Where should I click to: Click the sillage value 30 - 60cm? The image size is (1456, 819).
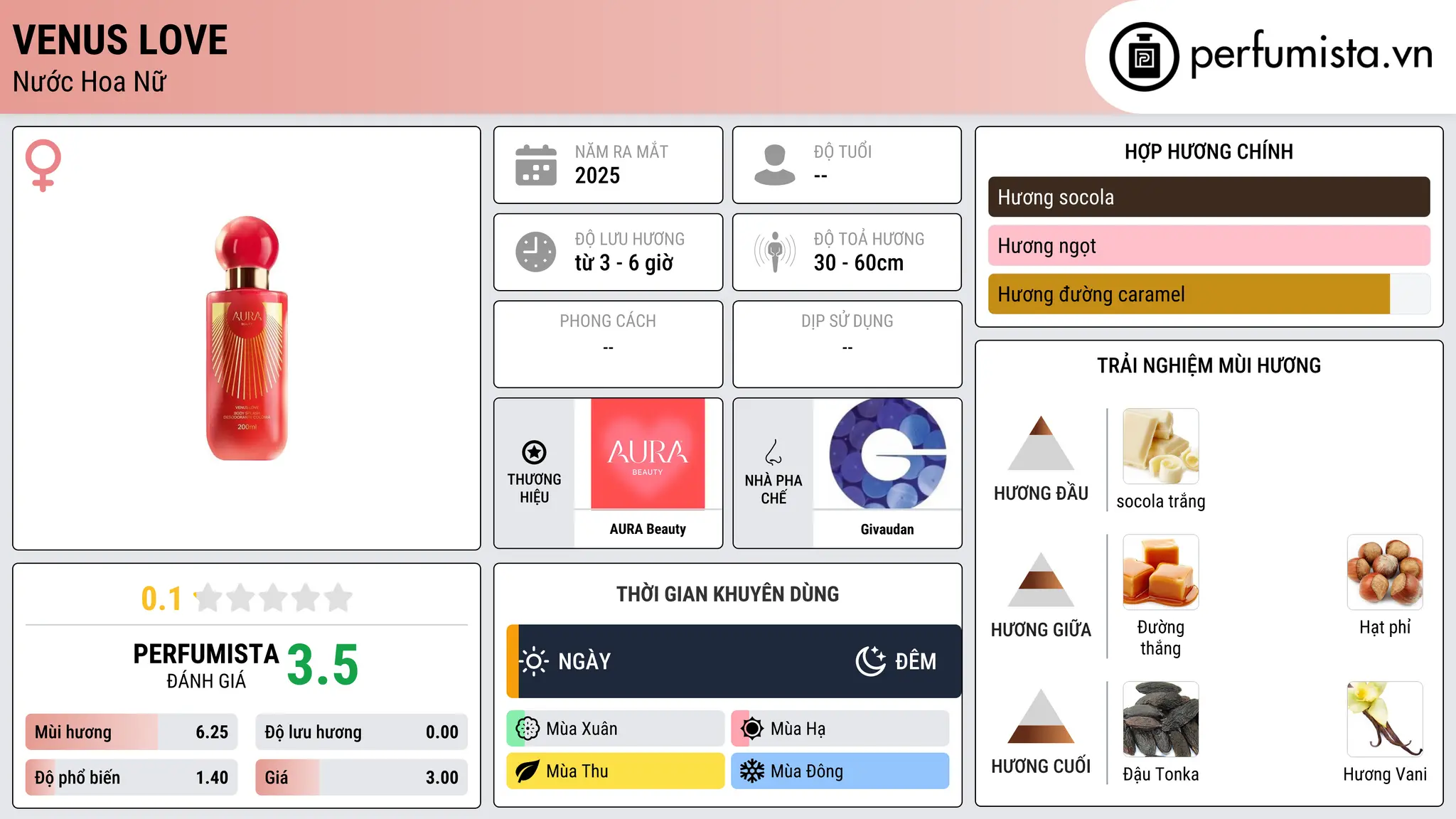pos(859,263)
